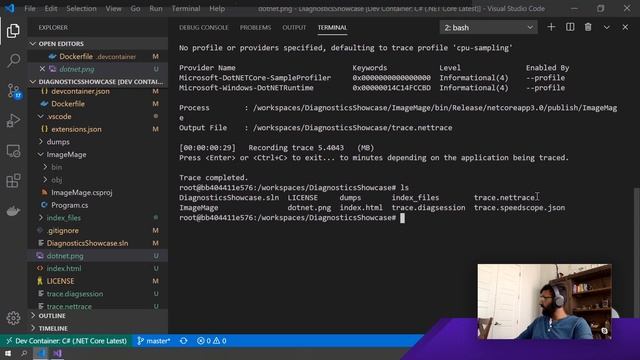640x360 pixels.
Task: Open Source Control view with badge
Action: click(13, 91)
